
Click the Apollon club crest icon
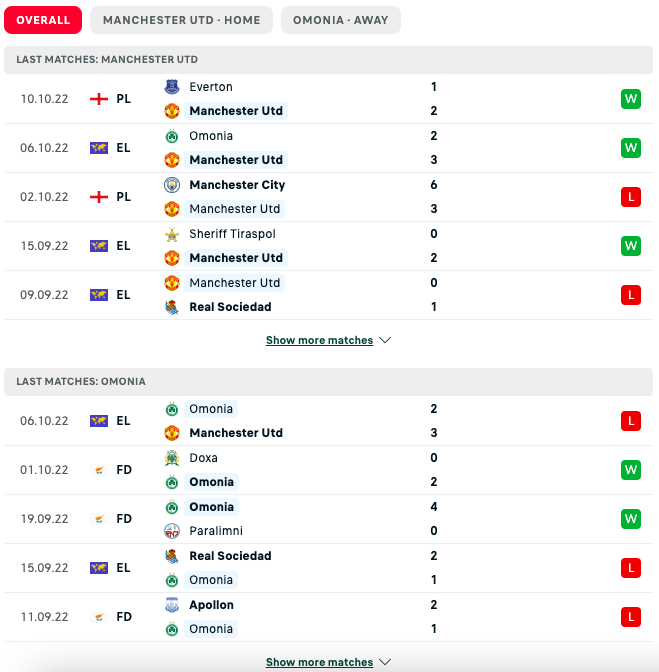coord(171,605)
